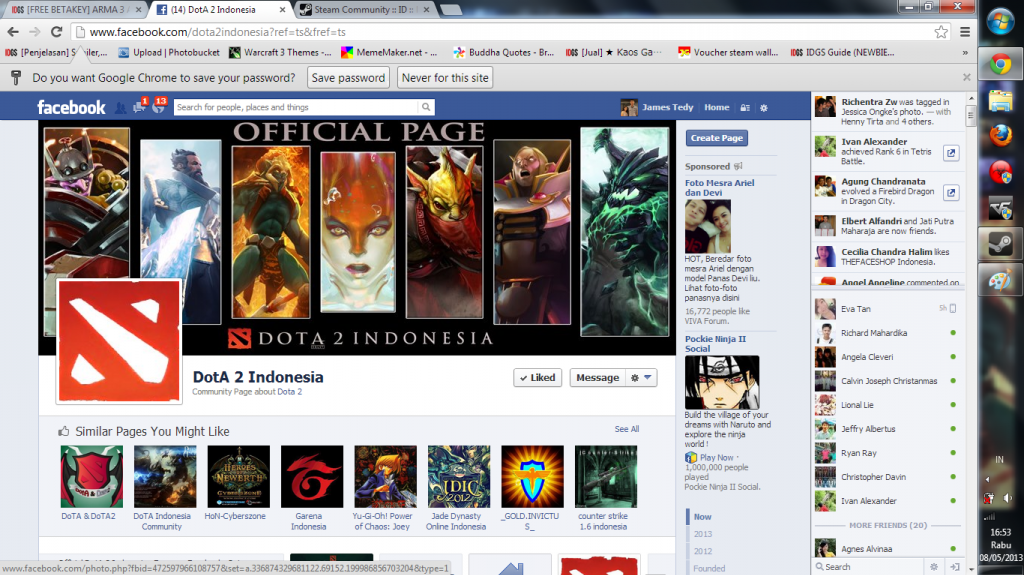The image size is (1024, 575).
Task: Send a Message to the page
Action: tap(597, 378)
